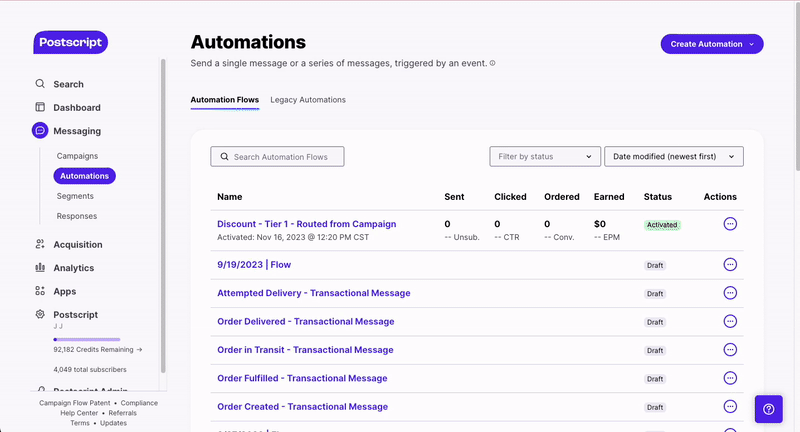This screenshot has height=432, width=800.
Task: Click the Ordered column header
Action: tap(562, 196)
